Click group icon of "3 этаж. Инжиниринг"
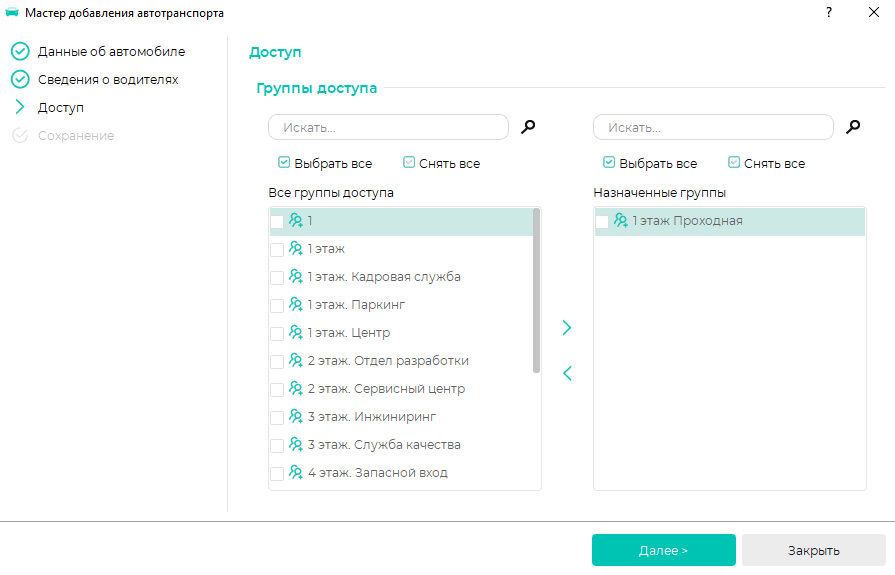 pos(296,416)
